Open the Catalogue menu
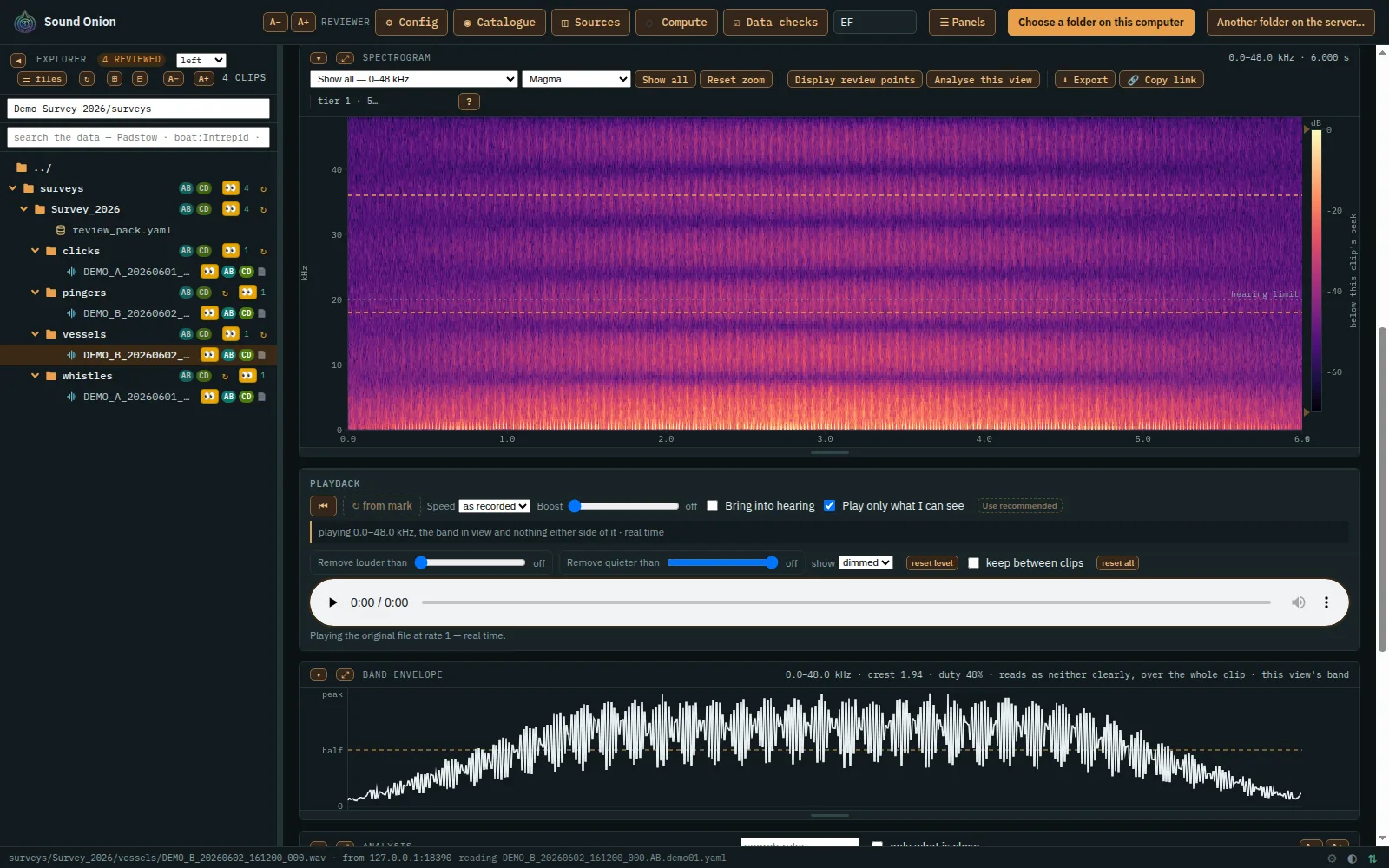 [499, 22]
